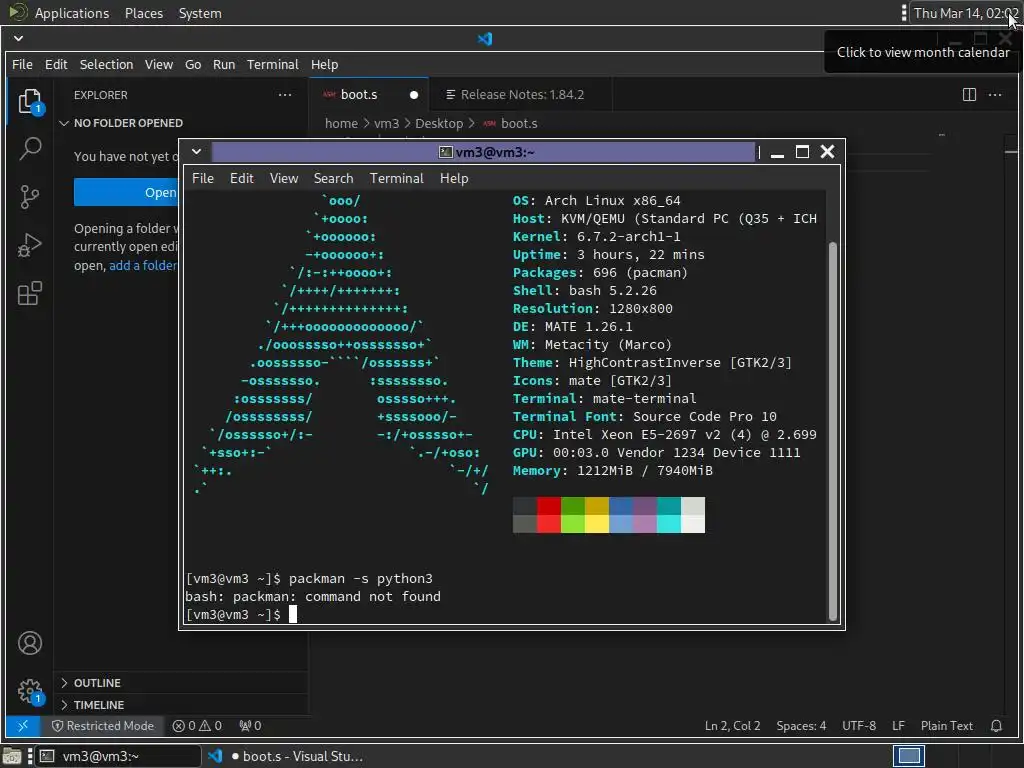Screen dimensions: 1024x768
Task: Click errors and warnings counter in status bar
Action: 197,726
